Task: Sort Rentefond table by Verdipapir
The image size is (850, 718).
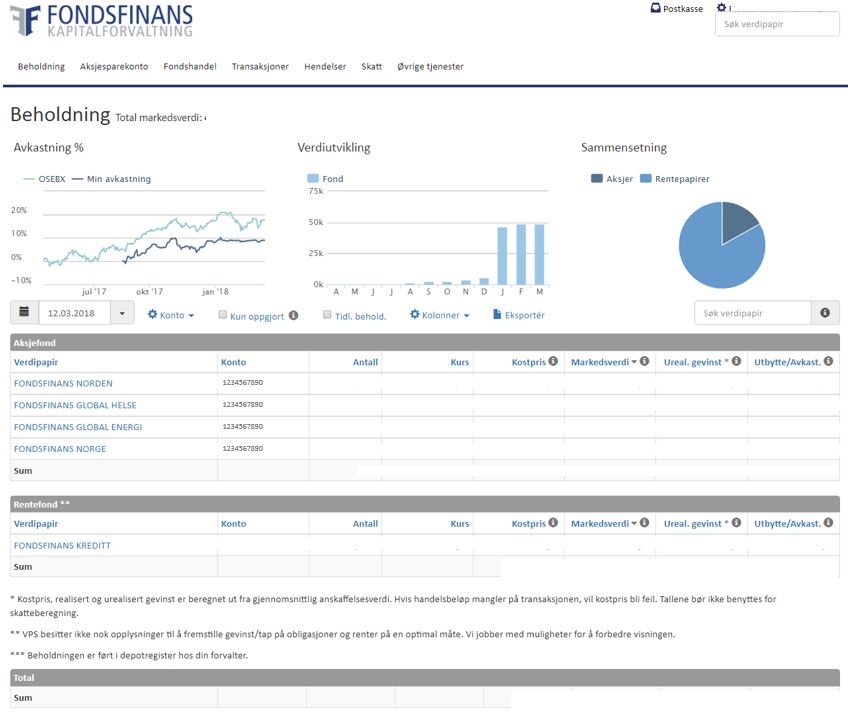Action: click(36, 523)
